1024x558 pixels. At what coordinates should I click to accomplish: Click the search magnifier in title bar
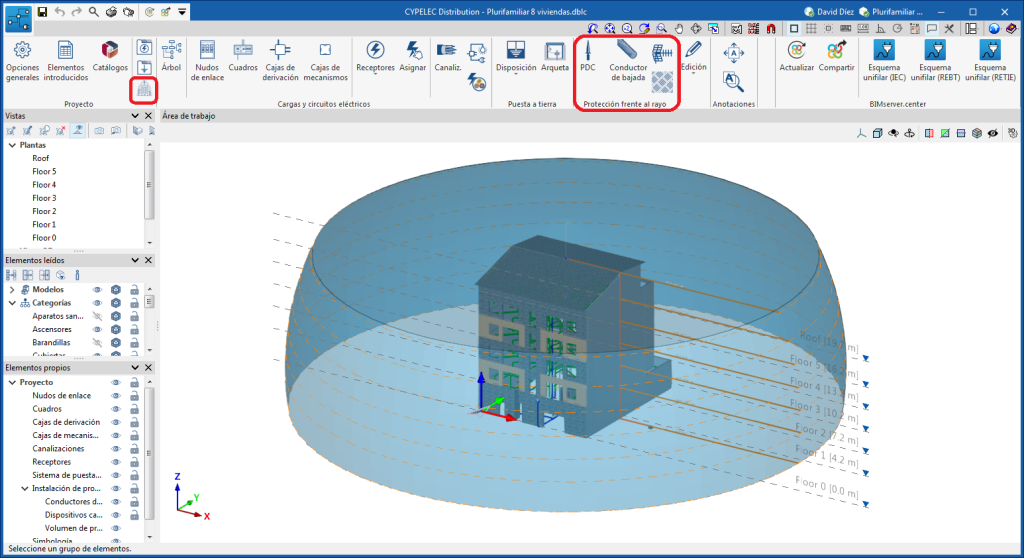pyautogui.click(x=94, y=12)
